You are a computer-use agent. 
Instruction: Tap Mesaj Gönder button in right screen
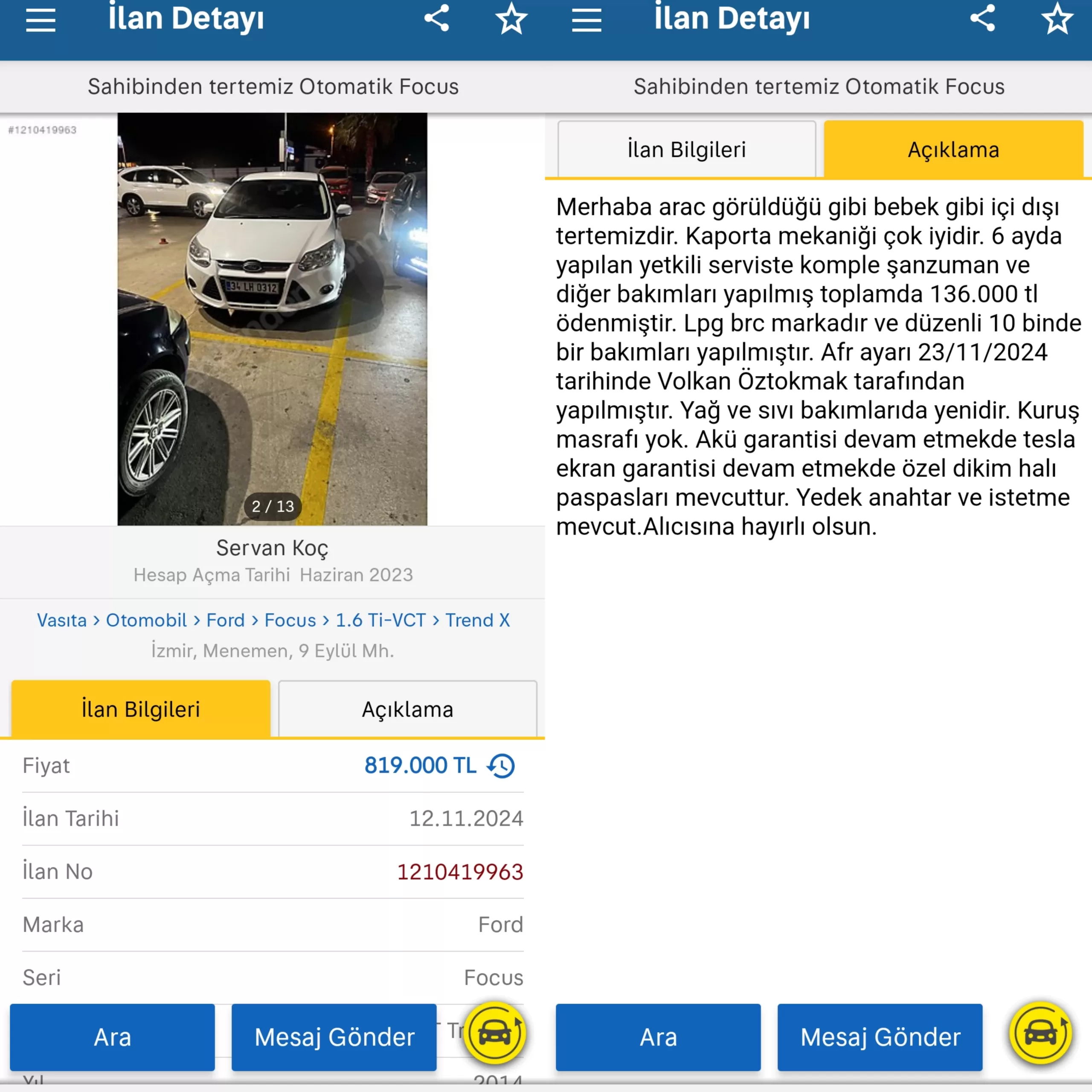pyautogui.click(x=880, y=1037)
